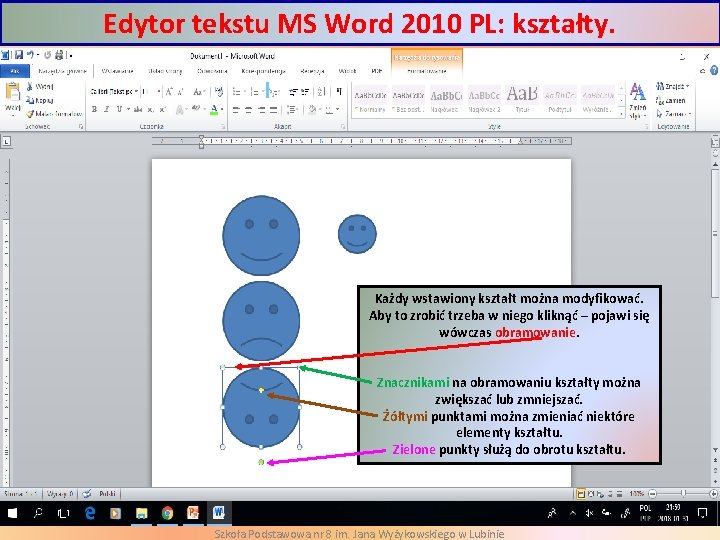Click the Paste (Wklej) clipboard icon
Image resolution: width=720 pixels, height=540 pixels.
point(12,92)
